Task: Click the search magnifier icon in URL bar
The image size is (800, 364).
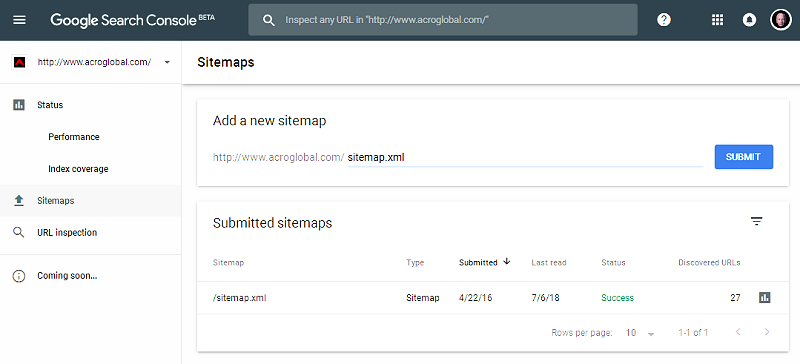Action: [x=268, y=20]
